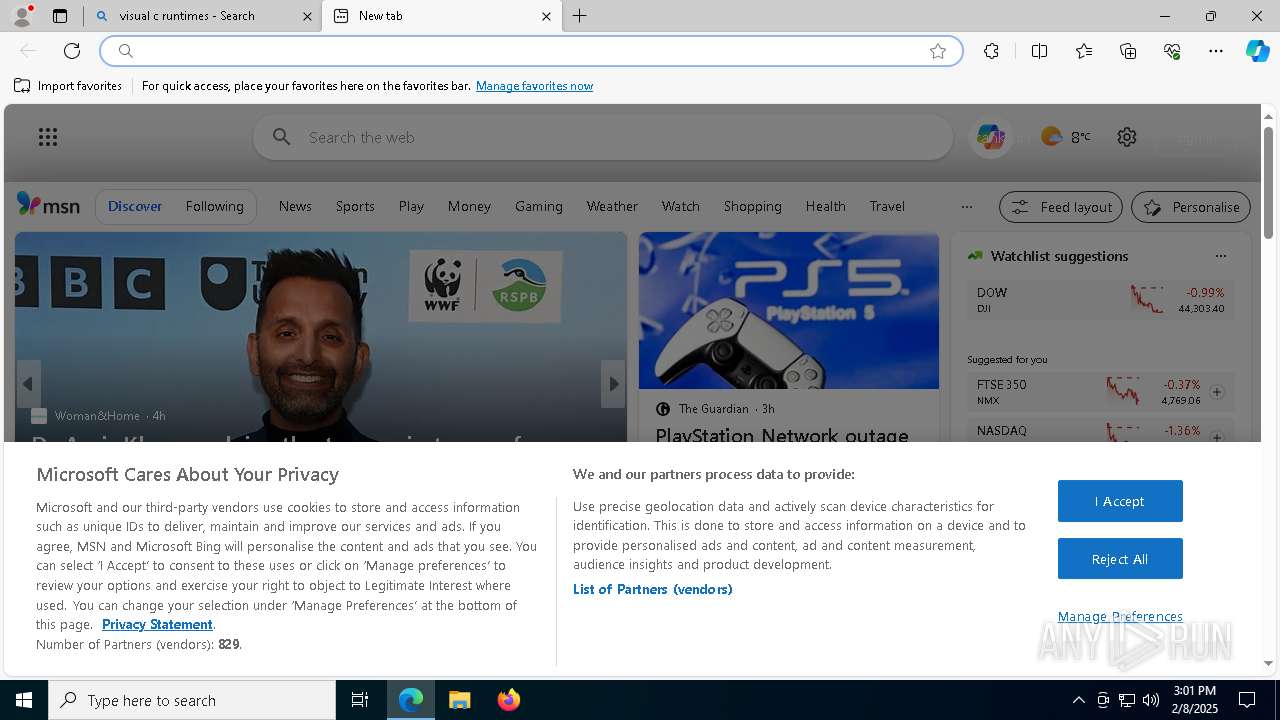Open Weather category
This screenshot has height=720, width=1280.
pyautogui.click(x=612, y=206)
